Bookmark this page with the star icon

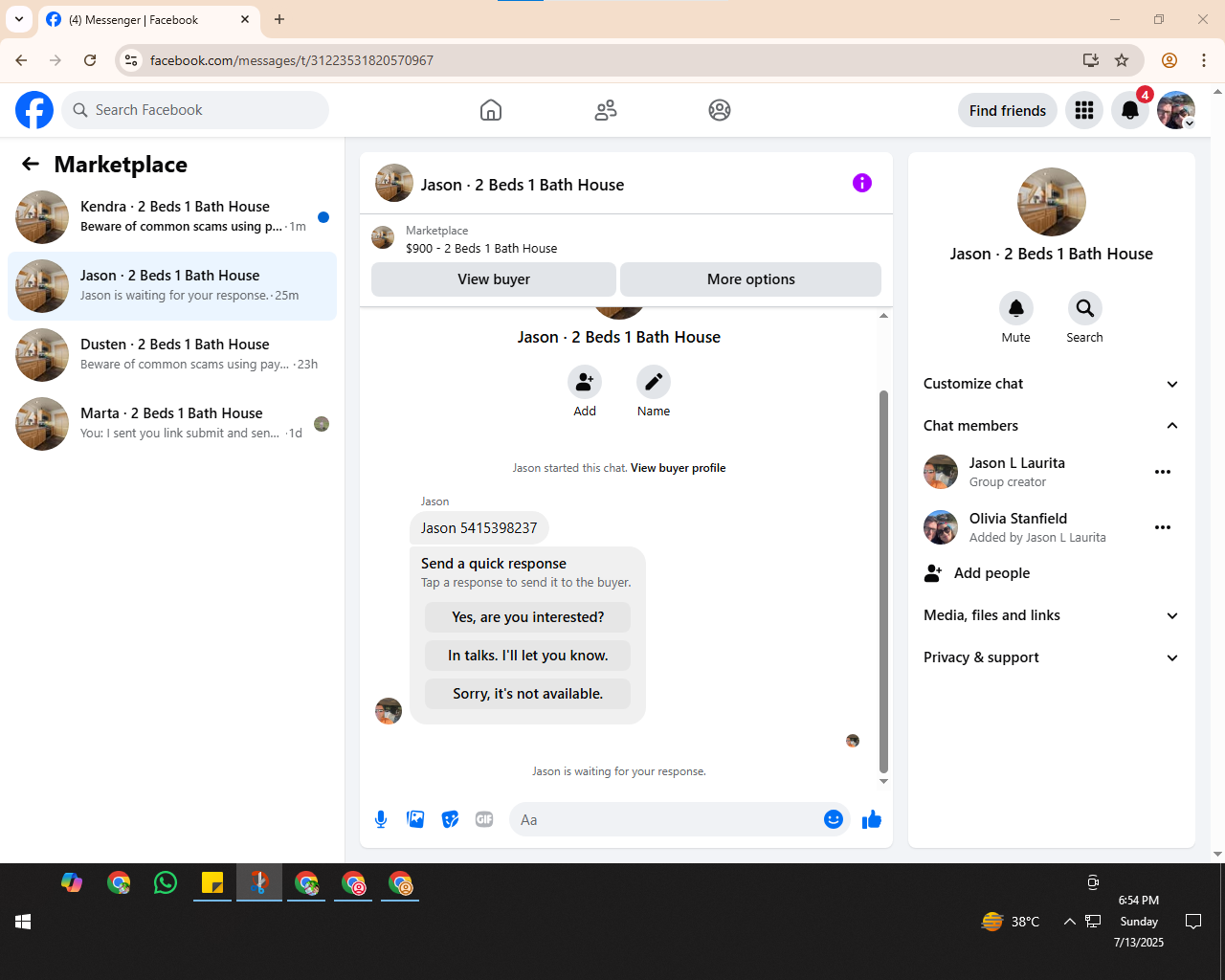[x=1122, y=60]
